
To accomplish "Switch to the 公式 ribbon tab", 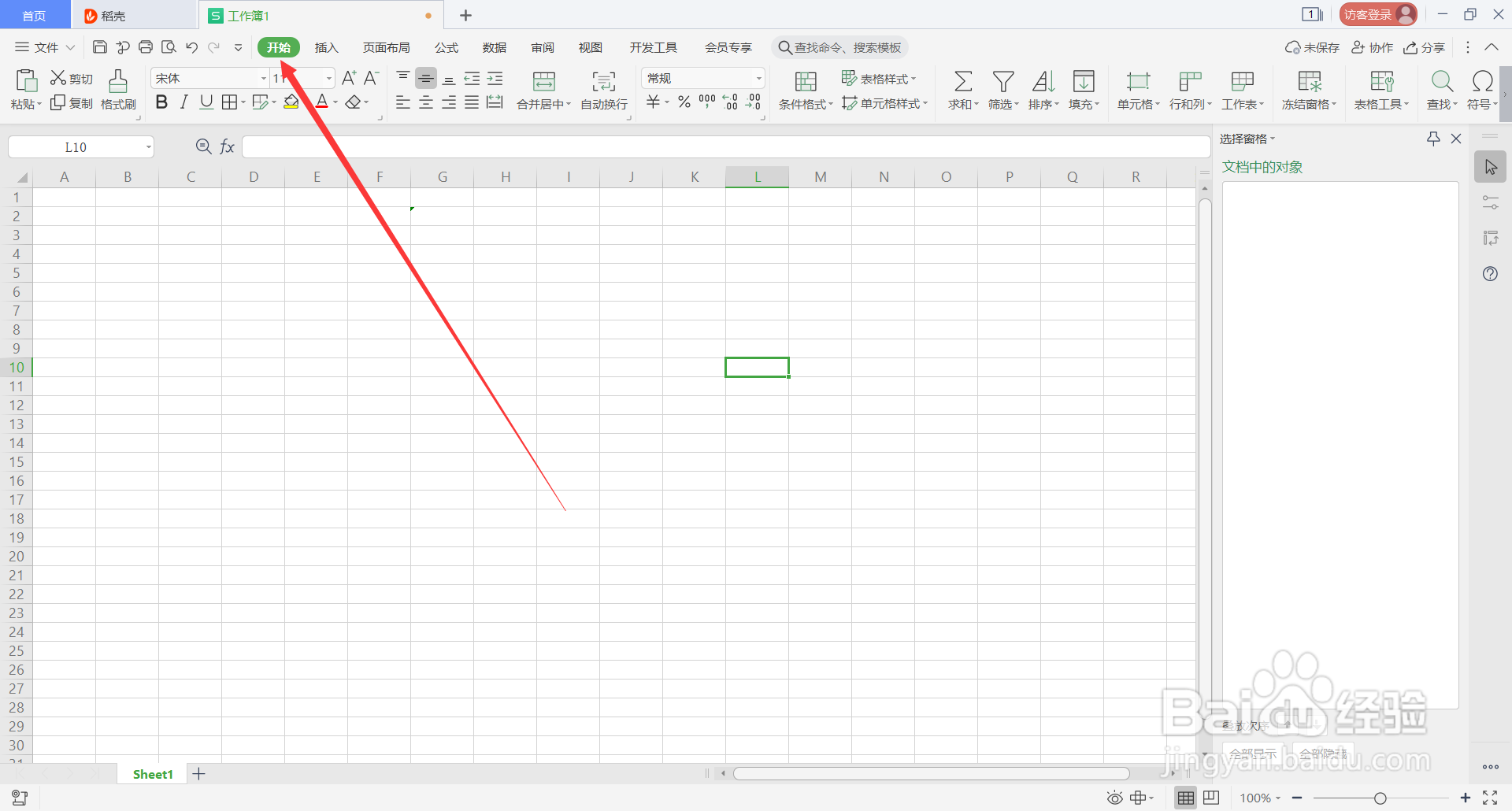I will click(447, 47).
